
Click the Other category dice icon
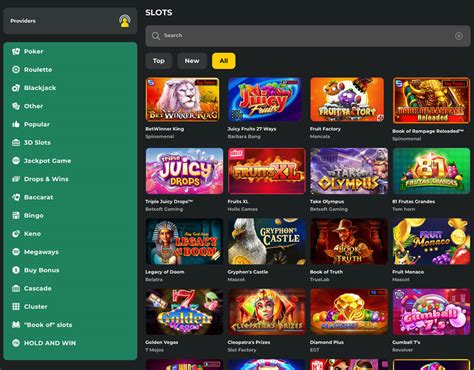click(16, 106)
